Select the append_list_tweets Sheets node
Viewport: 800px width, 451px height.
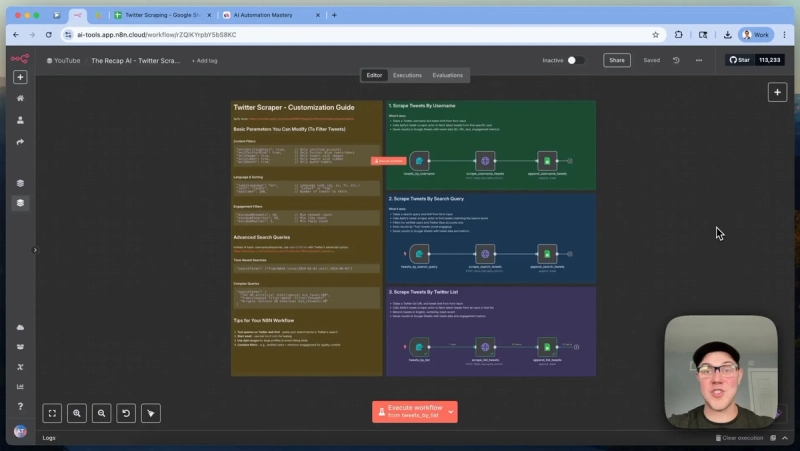(x=547, y=347)
